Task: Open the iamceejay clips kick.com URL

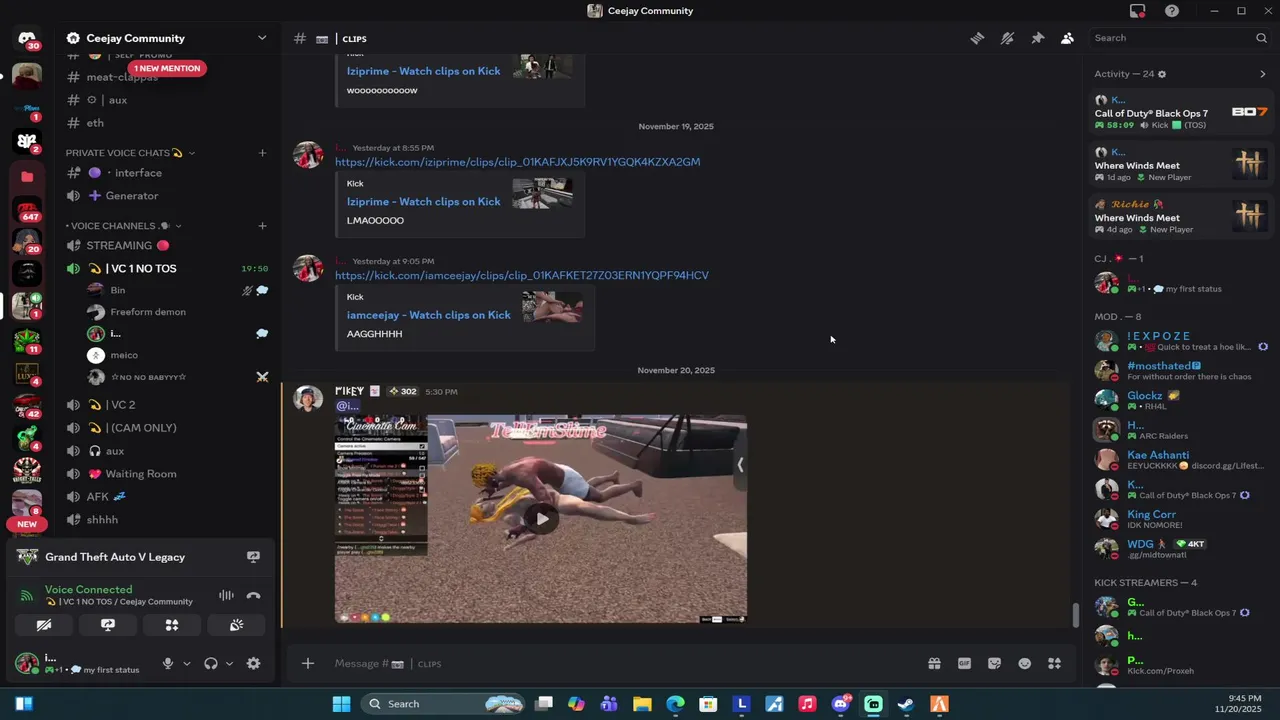Action: coord(521,275)
